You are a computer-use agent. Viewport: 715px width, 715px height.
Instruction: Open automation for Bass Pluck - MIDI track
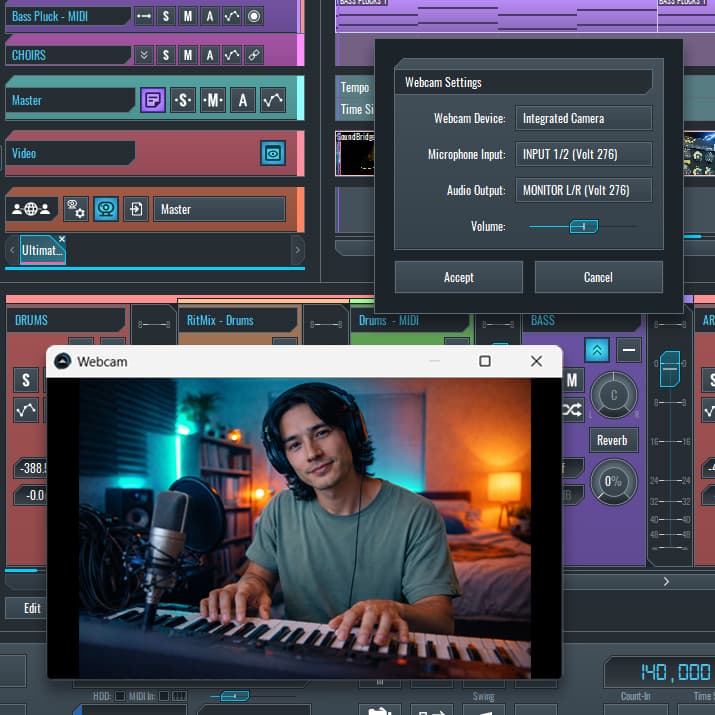[x=232, y=16]
